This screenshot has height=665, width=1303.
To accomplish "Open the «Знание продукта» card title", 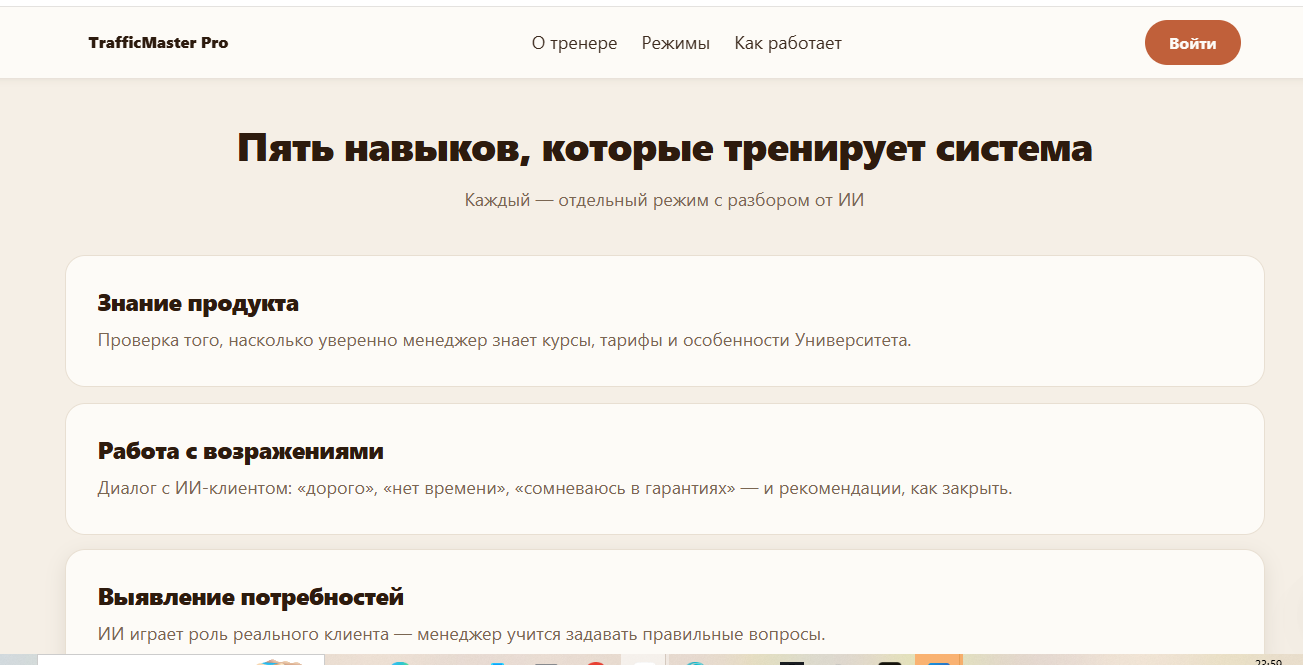I will pyautogui.click(x=198, y=303).
